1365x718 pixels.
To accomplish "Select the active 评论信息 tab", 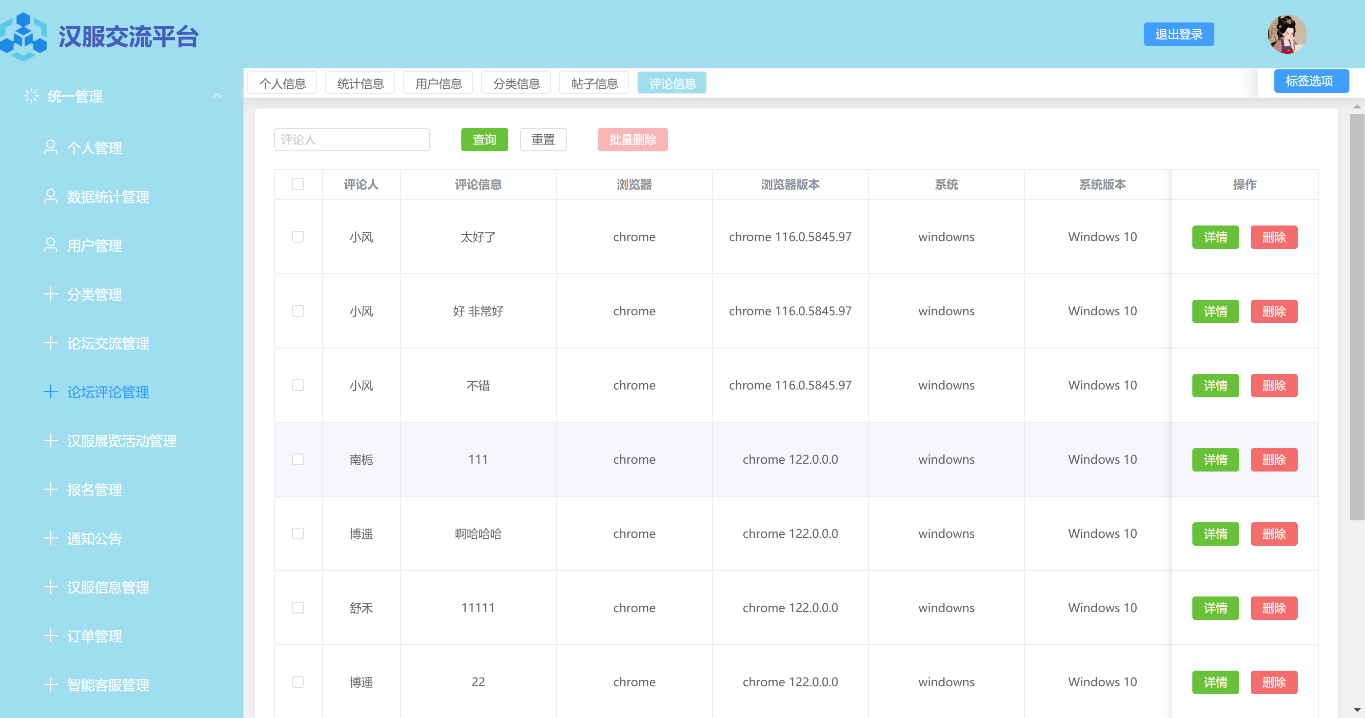I will (672, 83).
